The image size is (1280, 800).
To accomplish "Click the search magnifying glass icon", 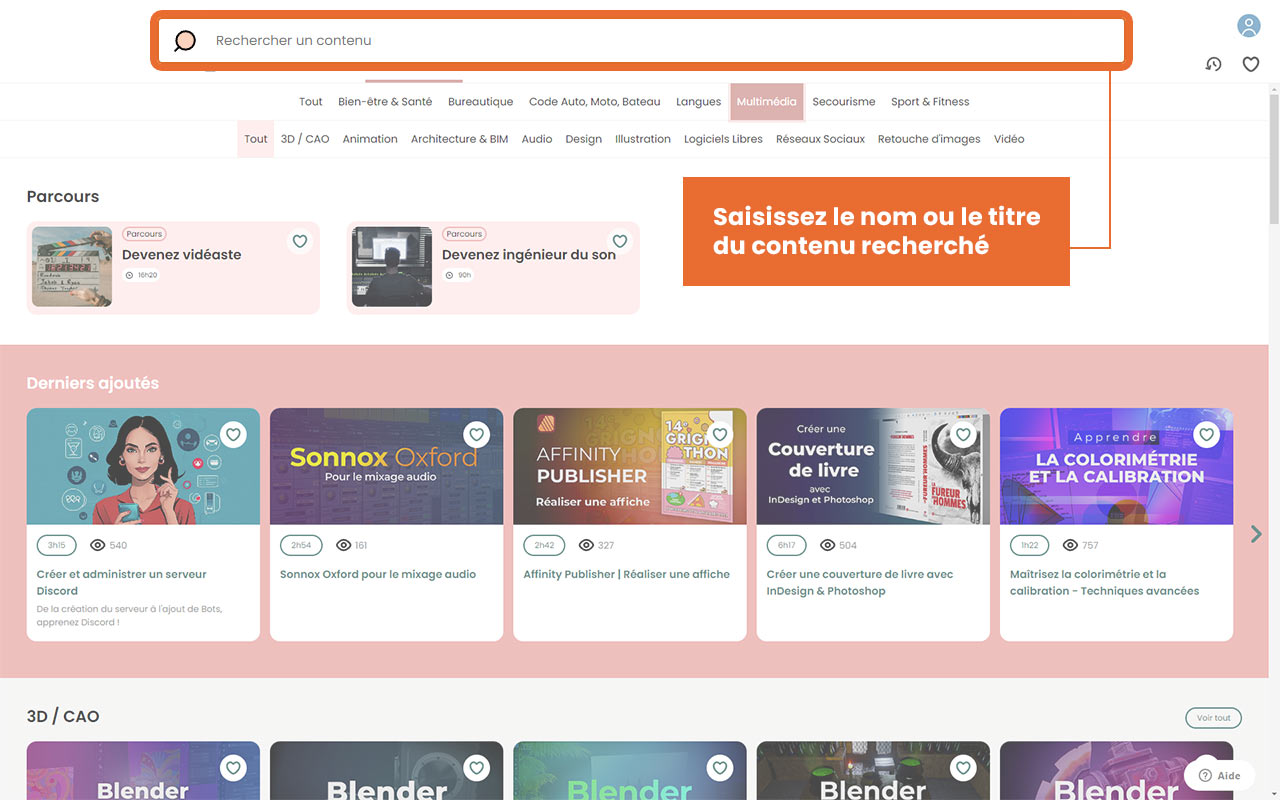I will (185, 40).
